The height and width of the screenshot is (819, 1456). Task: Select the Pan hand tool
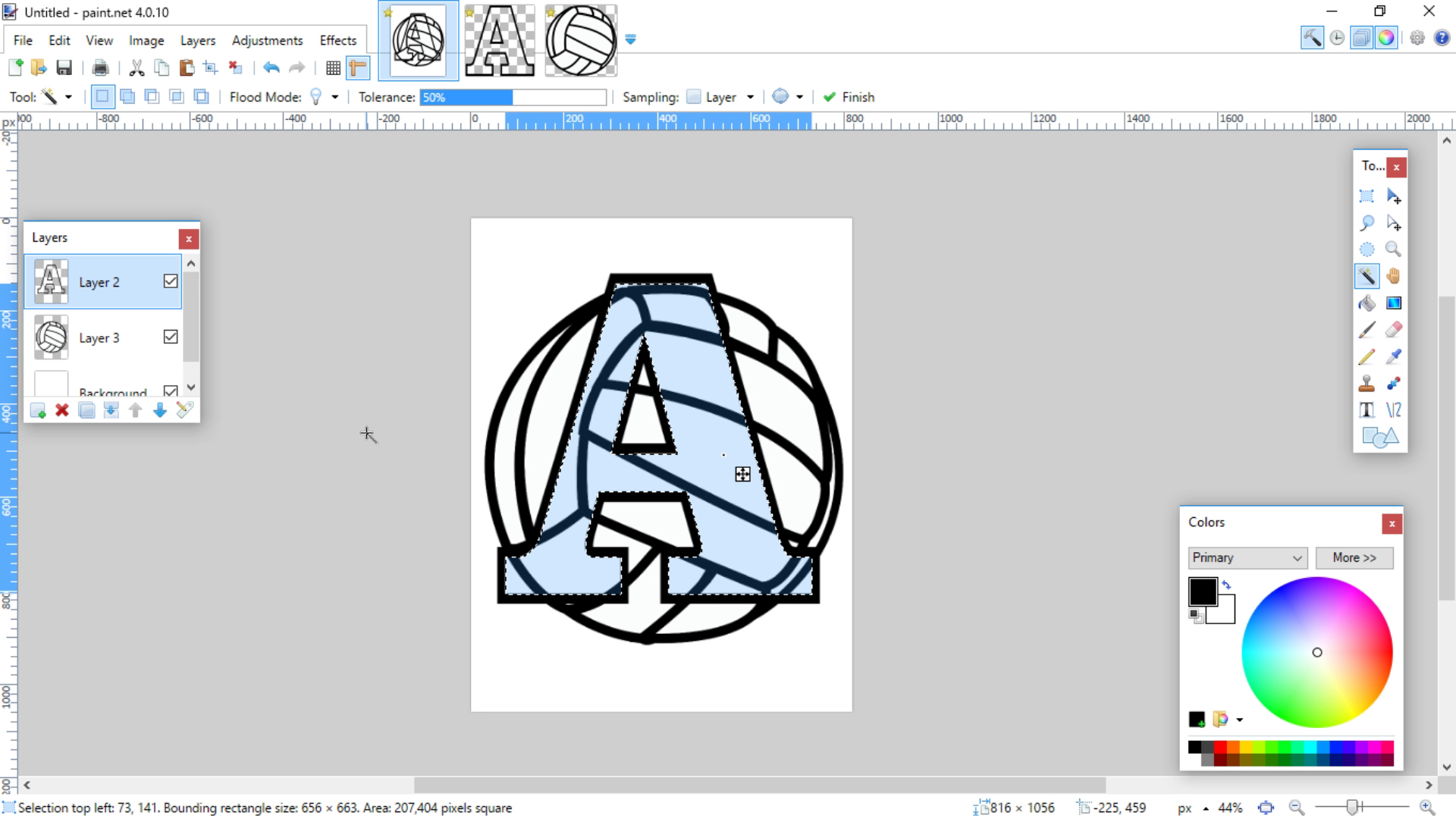1394,276
